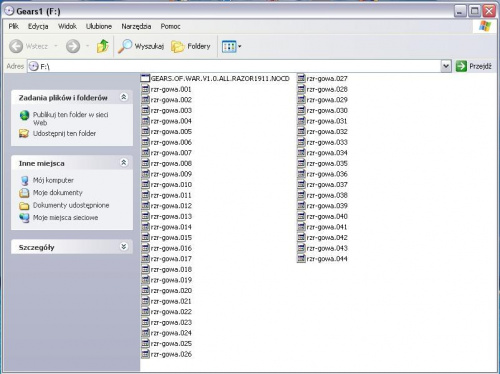The width and height of the screenshot is (500, 374).
Task: Expand the Szczegóły panel
Action: (124, 247)
